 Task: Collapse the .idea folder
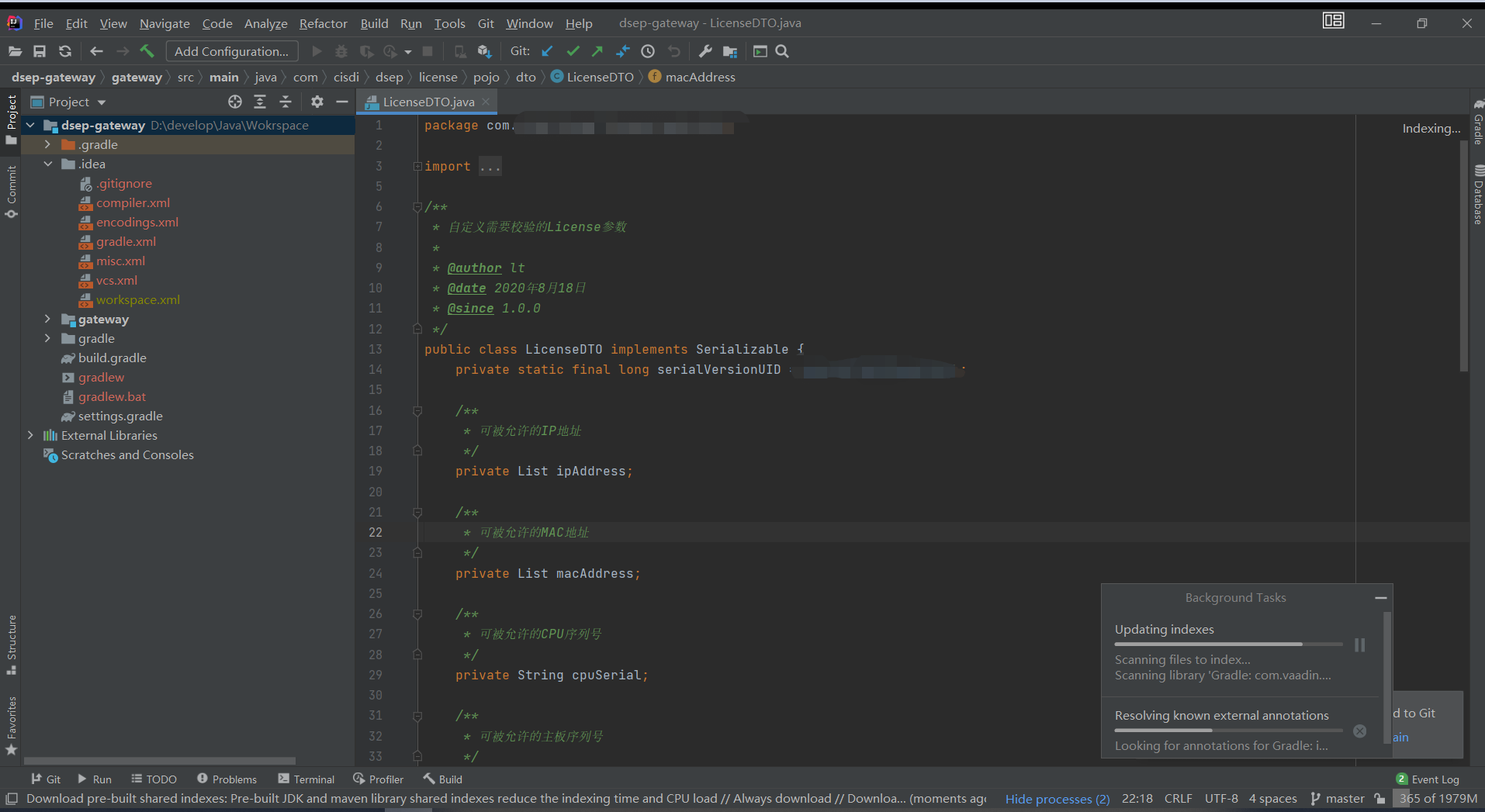coord(47,164)
